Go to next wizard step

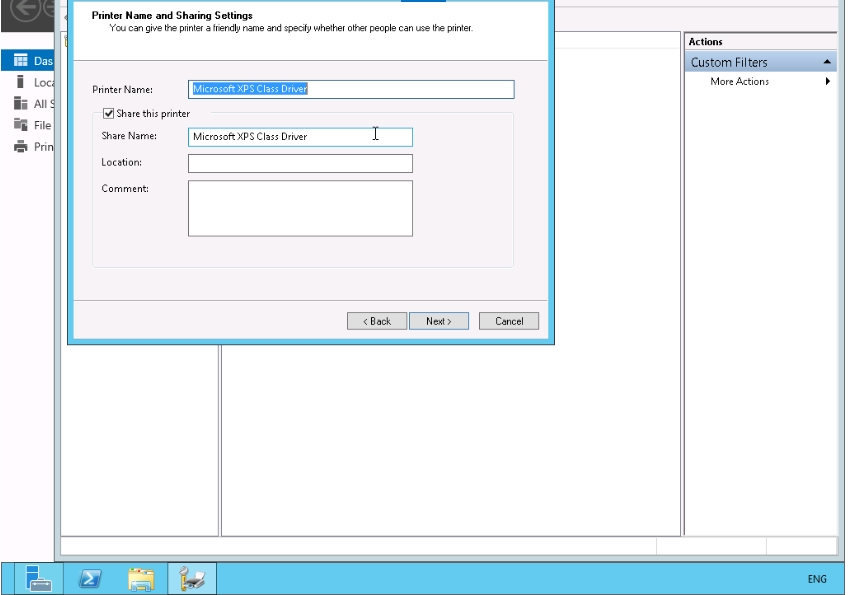click(x=439, y=321)
